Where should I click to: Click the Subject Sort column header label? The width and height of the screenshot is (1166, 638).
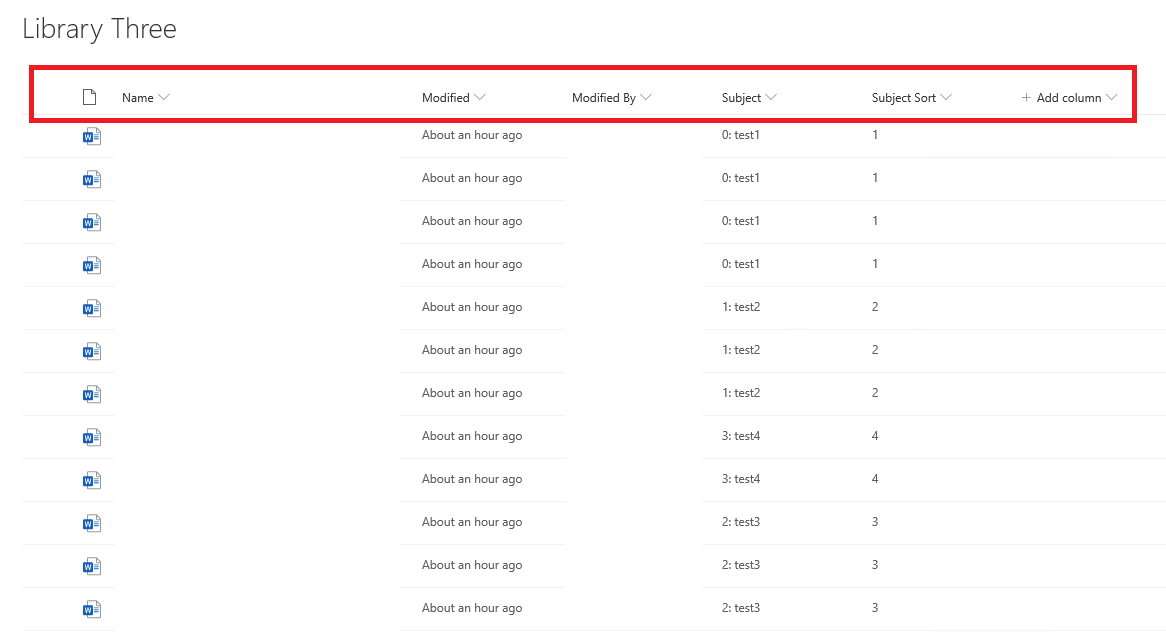[904, 97]
